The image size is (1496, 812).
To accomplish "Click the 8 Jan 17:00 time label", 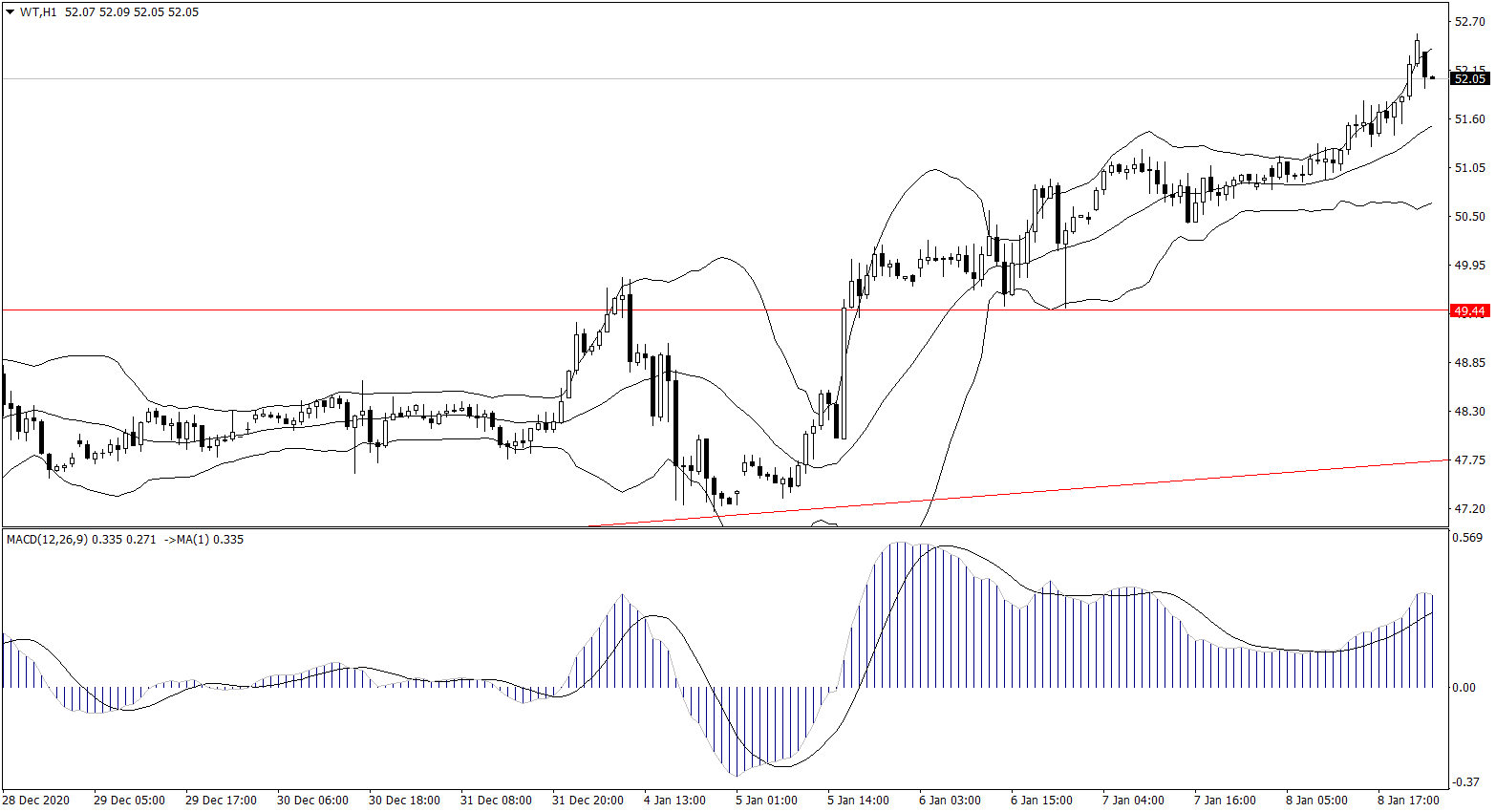I will (x=1408, y=800).
